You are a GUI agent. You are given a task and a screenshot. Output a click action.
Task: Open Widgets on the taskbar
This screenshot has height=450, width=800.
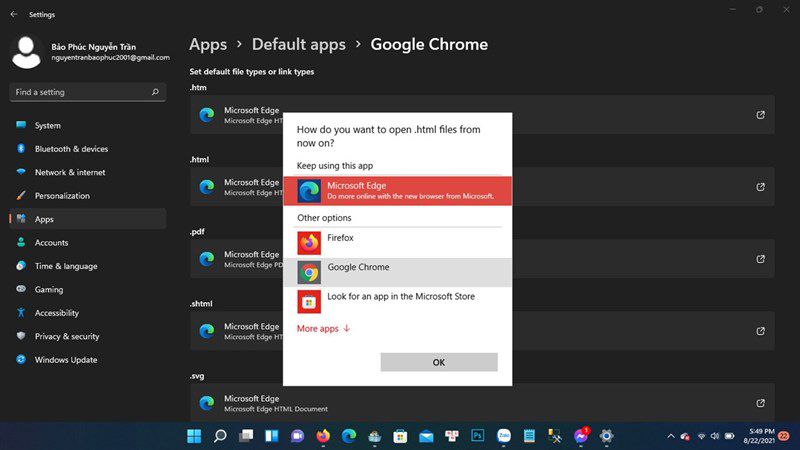point(271,436)
